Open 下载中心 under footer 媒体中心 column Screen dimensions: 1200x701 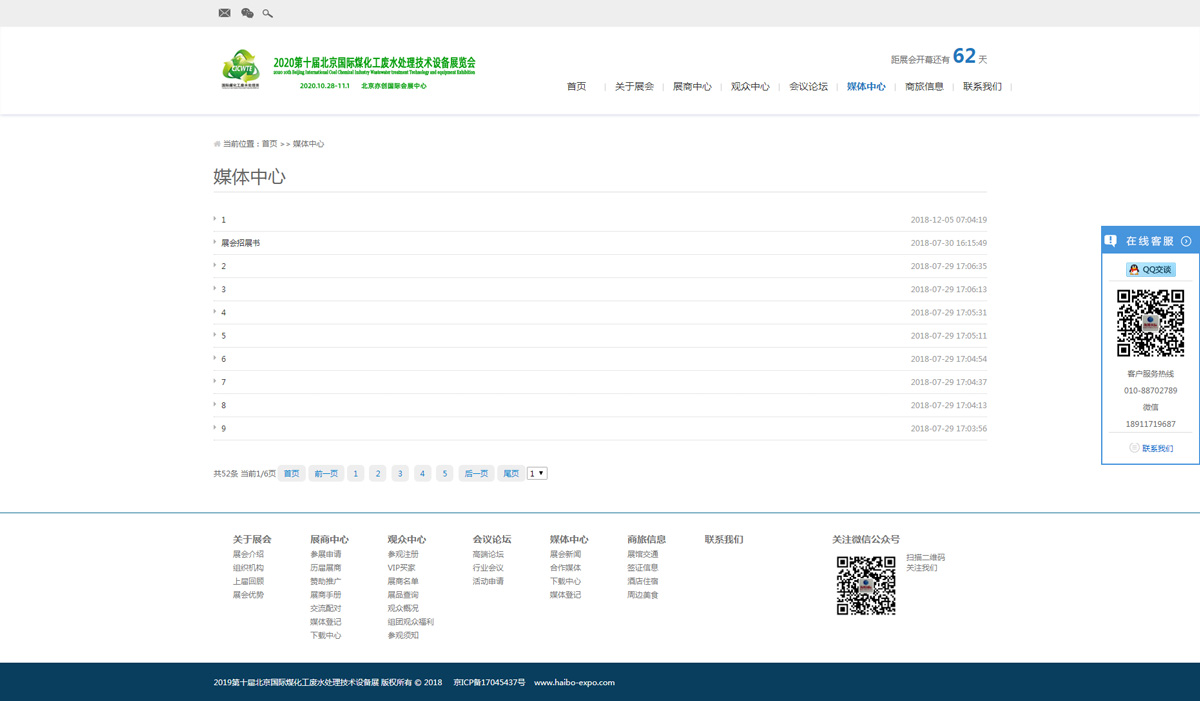(x=565, y=581)
